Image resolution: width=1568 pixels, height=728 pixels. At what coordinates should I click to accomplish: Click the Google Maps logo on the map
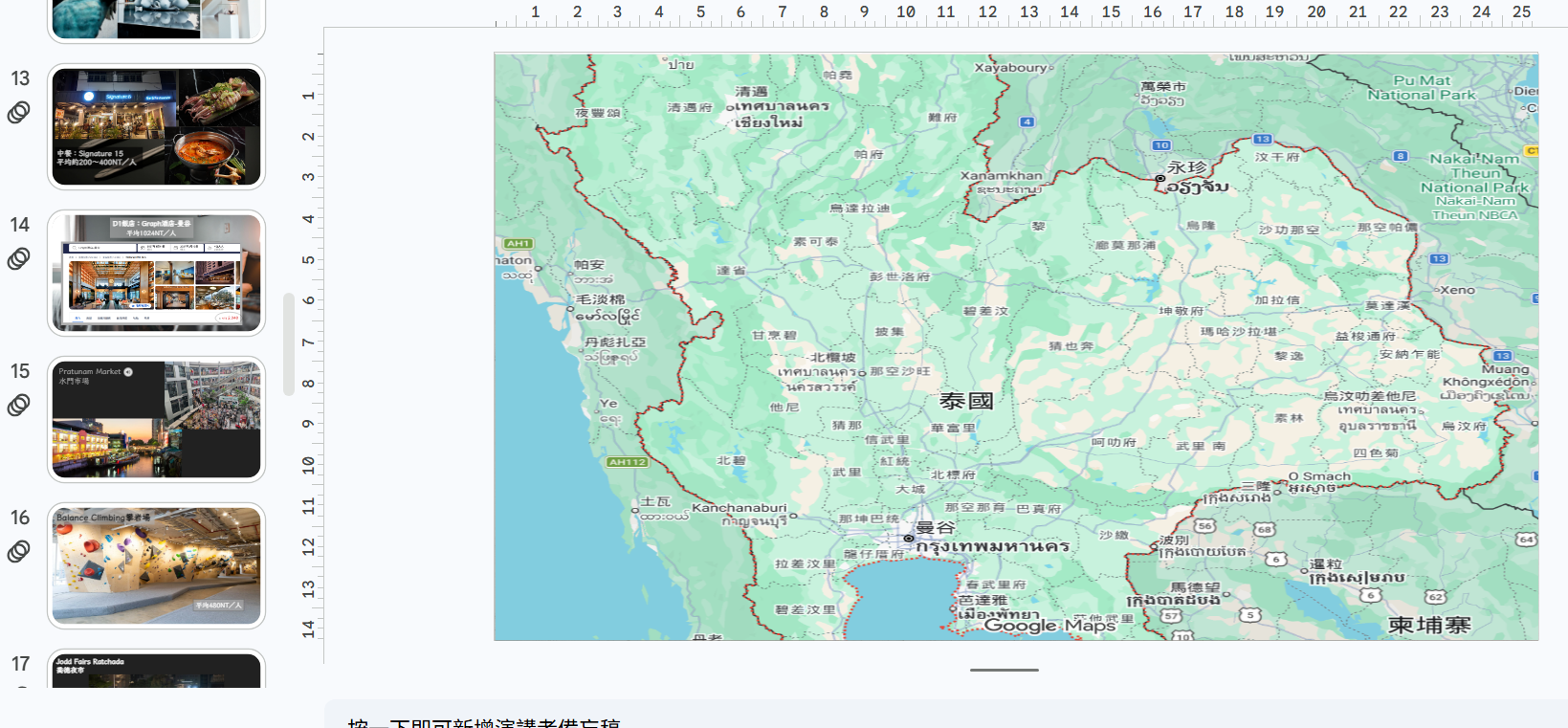tap(1049, 626)
